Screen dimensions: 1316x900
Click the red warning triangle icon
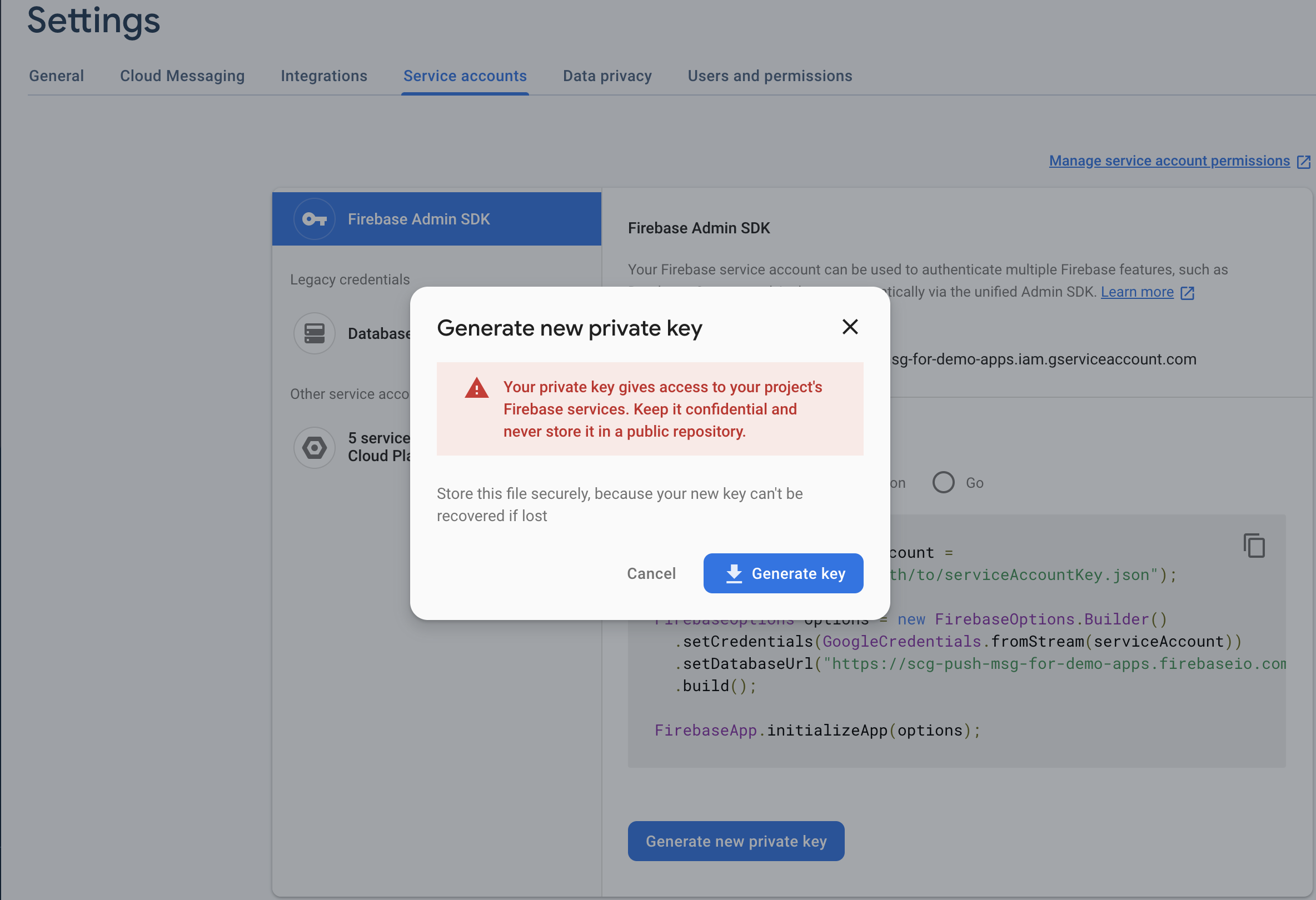[477, 388]
